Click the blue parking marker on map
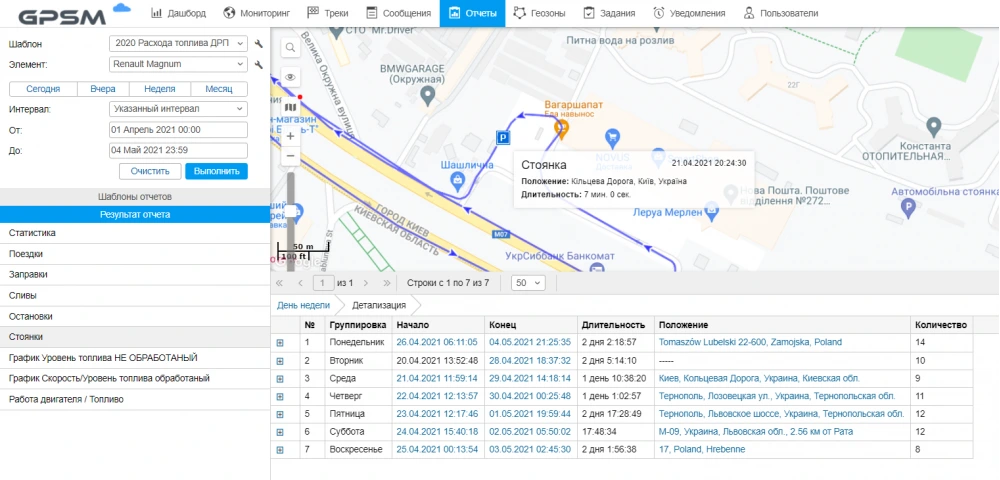This screenshot has height=480, width=1000. 503,138
